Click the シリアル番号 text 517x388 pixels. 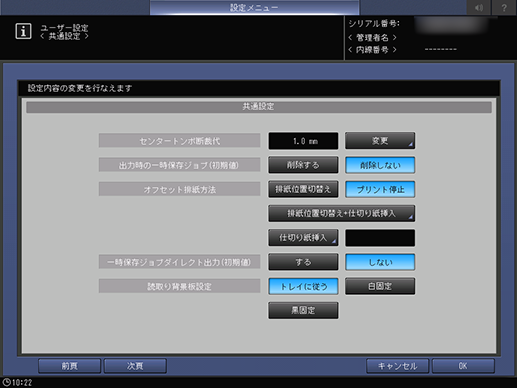click(374, 24)
